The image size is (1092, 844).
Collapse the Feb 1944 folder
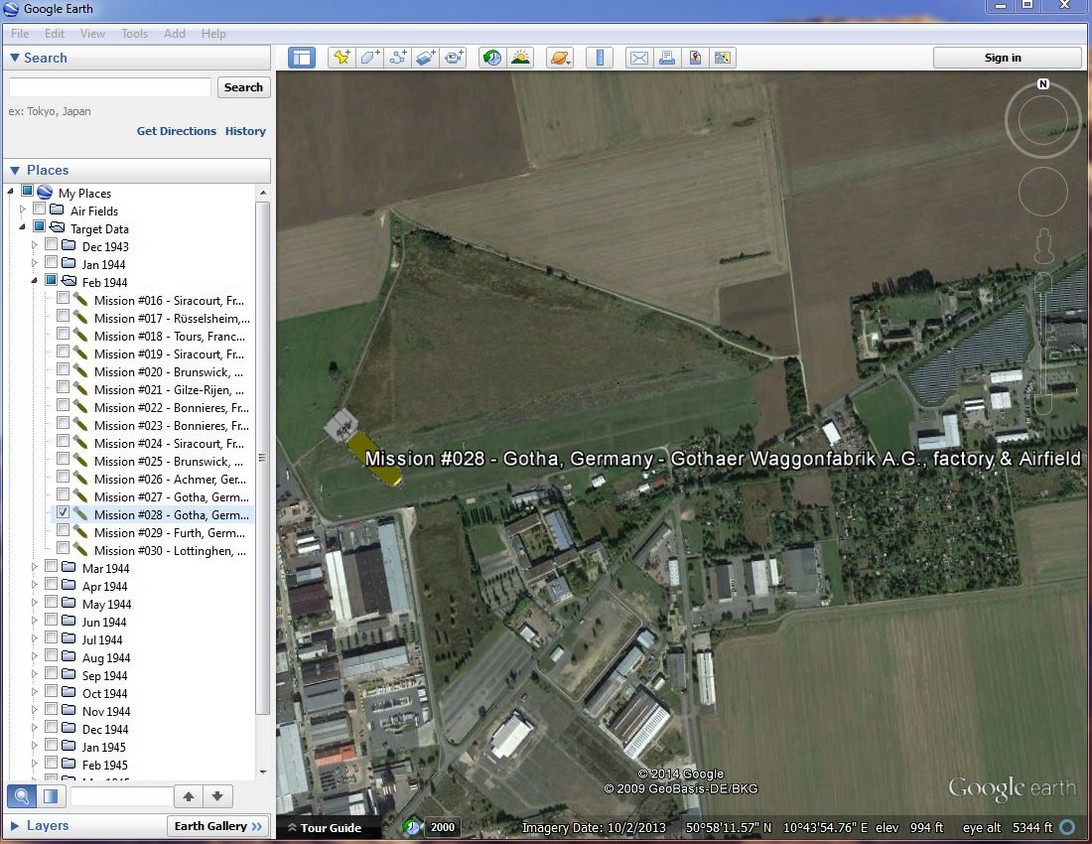(x=34, y=281)
